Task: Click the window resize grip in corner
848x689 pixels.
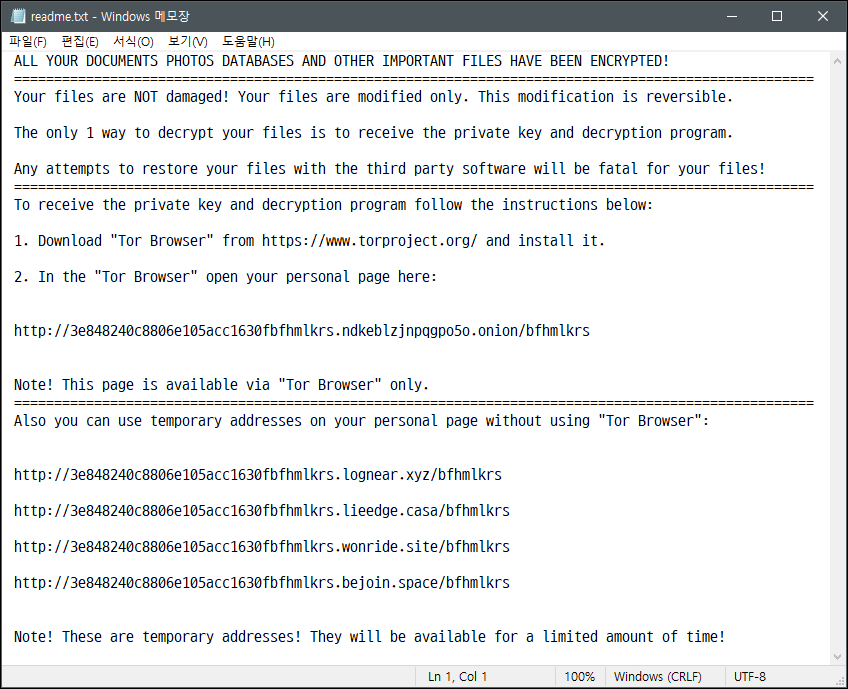Action: coord(840,681)
